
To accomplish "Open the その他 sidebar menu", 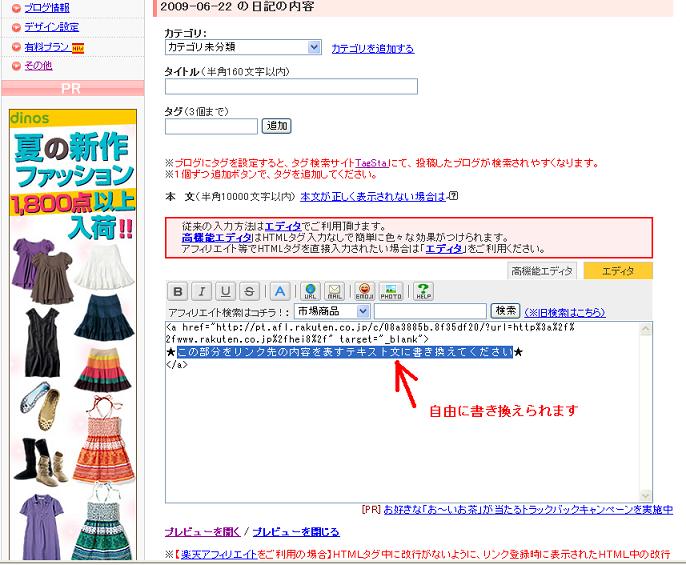I will [x=38, y=66].
